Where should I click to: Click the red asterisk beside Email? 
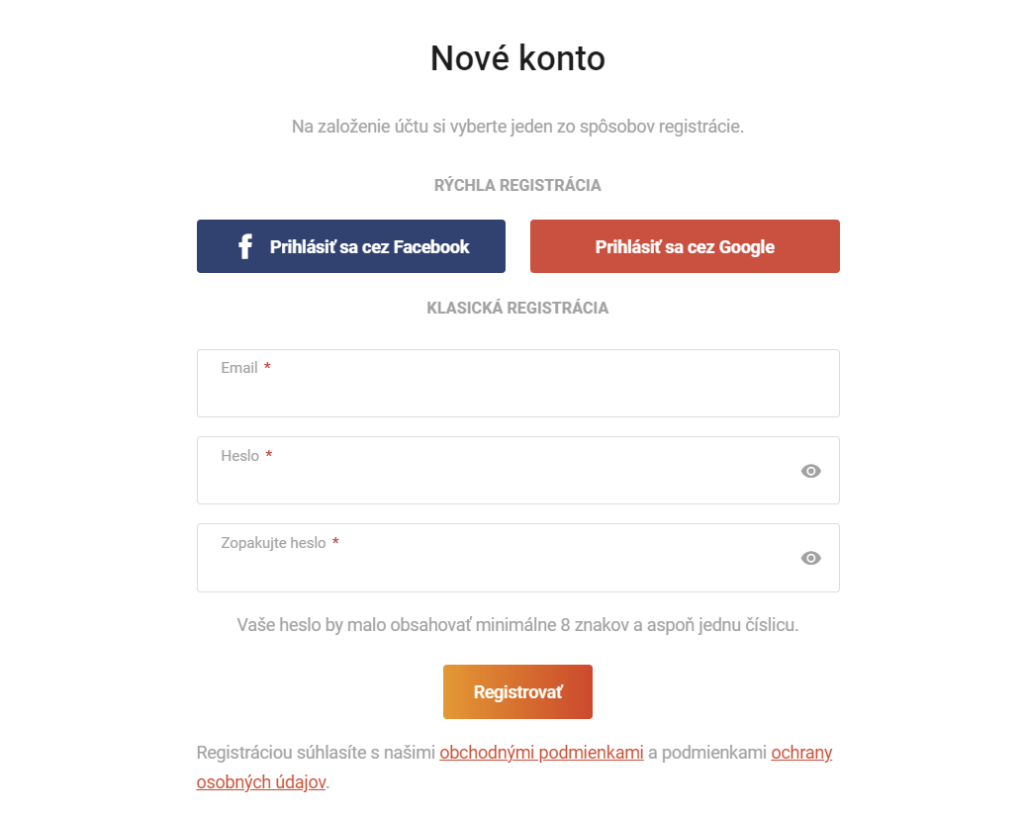pos(267,367)
